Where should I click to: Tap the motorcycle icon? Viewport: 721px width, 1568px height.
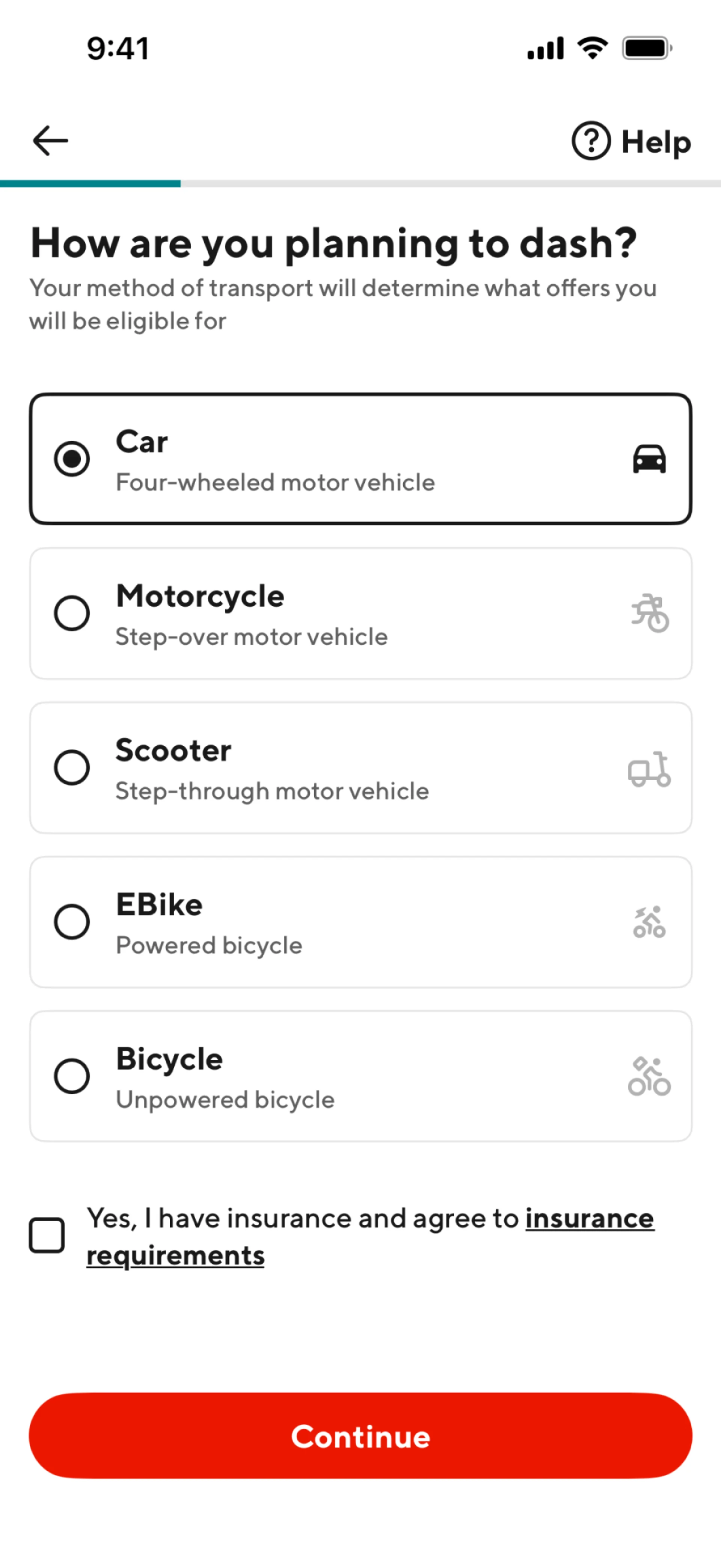650,613
